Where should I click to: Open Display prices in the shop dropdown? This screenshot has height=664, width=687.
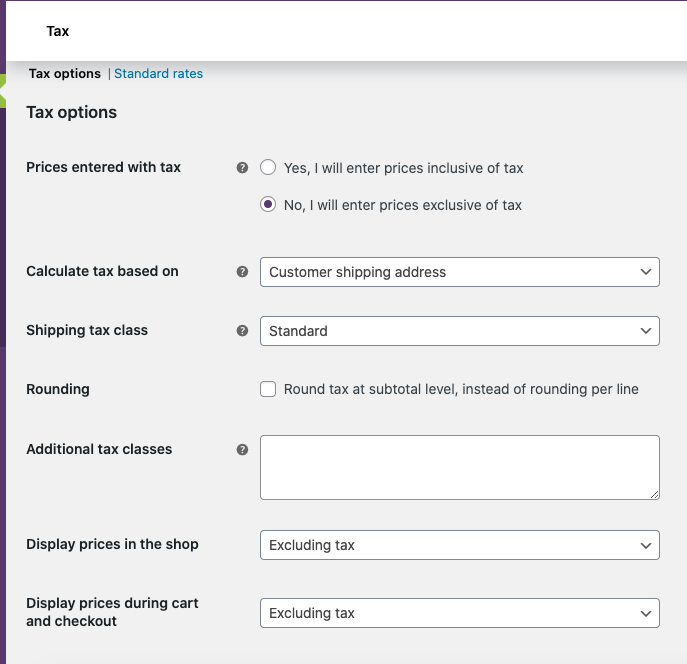pyautogui.click(x=459, y=545)
